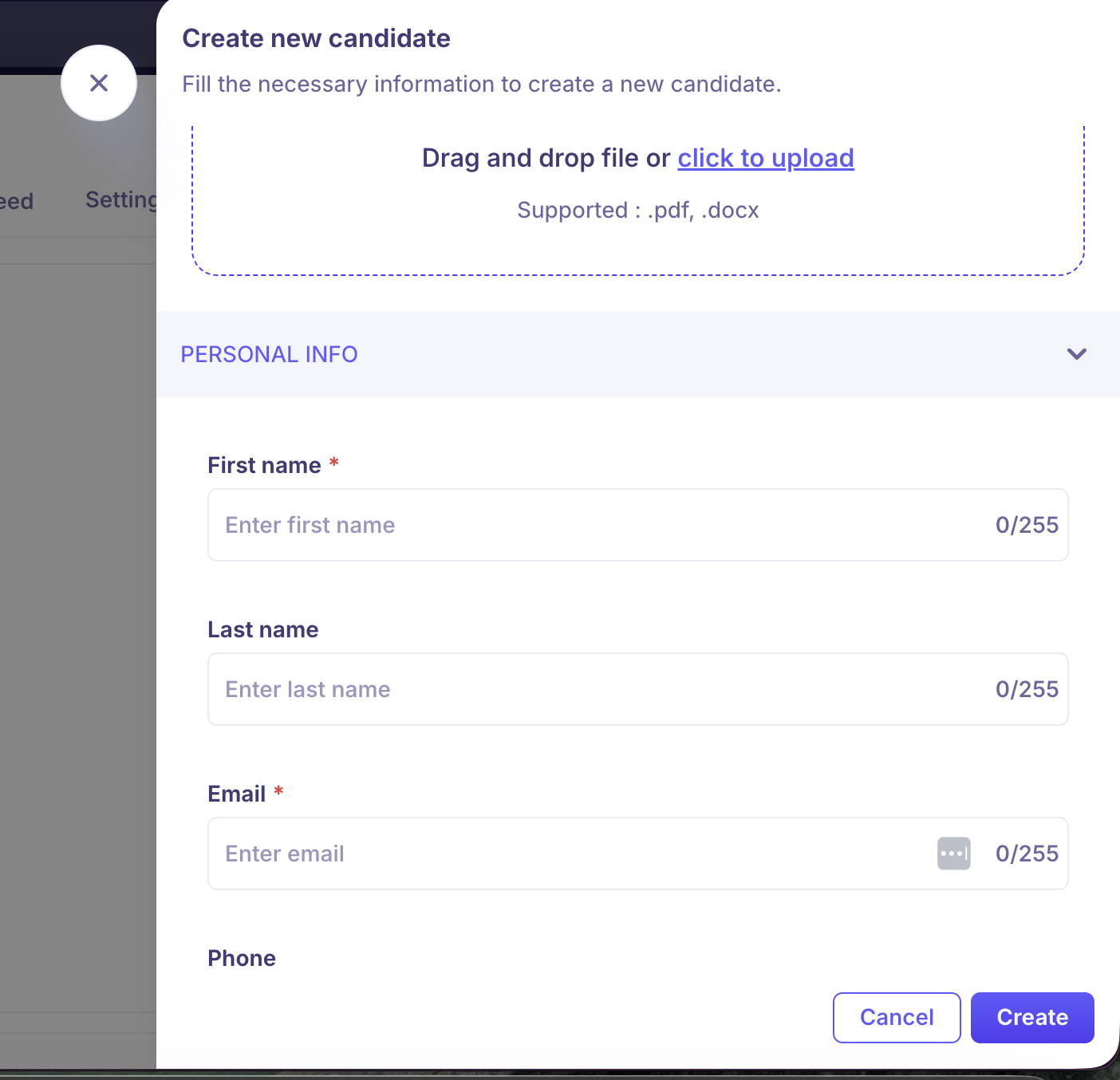Close the Create new candidate panel

point(99,83)
